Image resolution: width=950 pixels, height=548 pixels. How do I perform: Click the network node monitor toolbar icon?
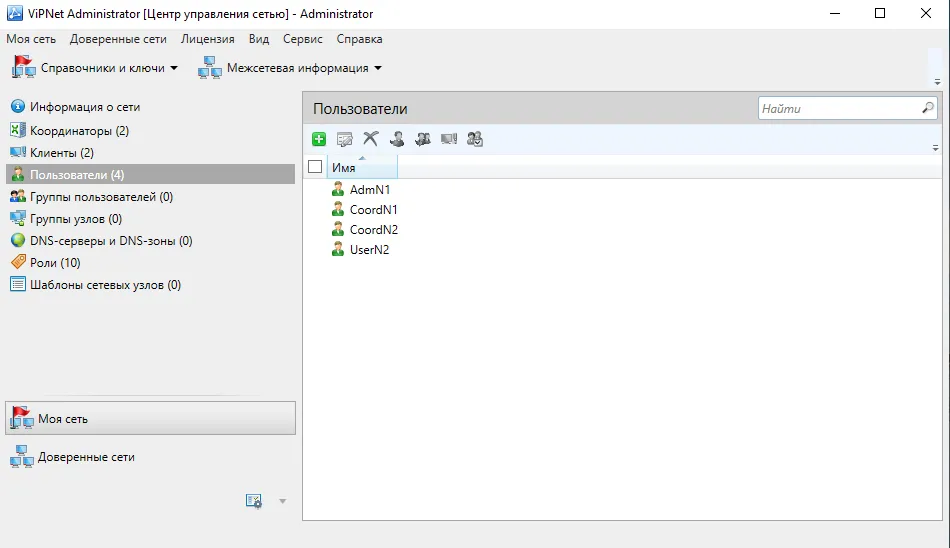(449, 139)
